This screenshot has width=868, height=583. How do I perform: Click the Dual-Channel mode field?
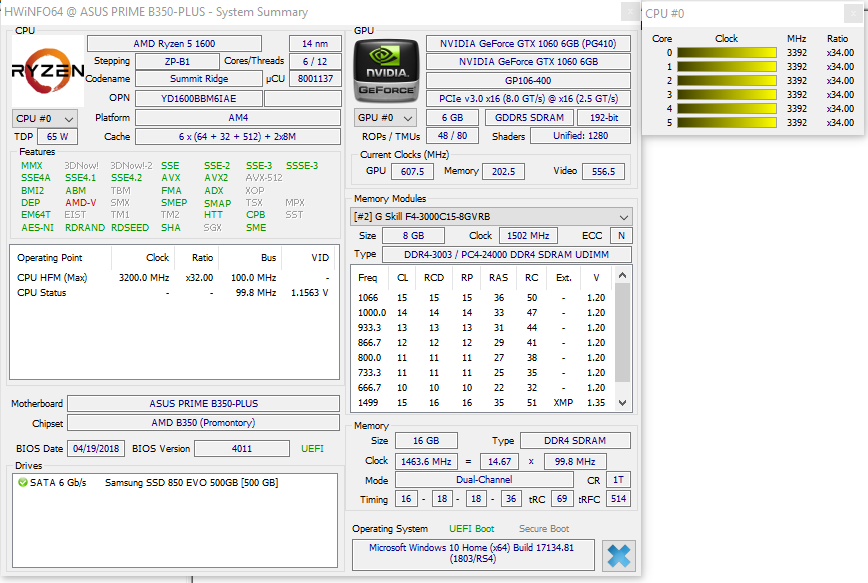coord(484,479)
